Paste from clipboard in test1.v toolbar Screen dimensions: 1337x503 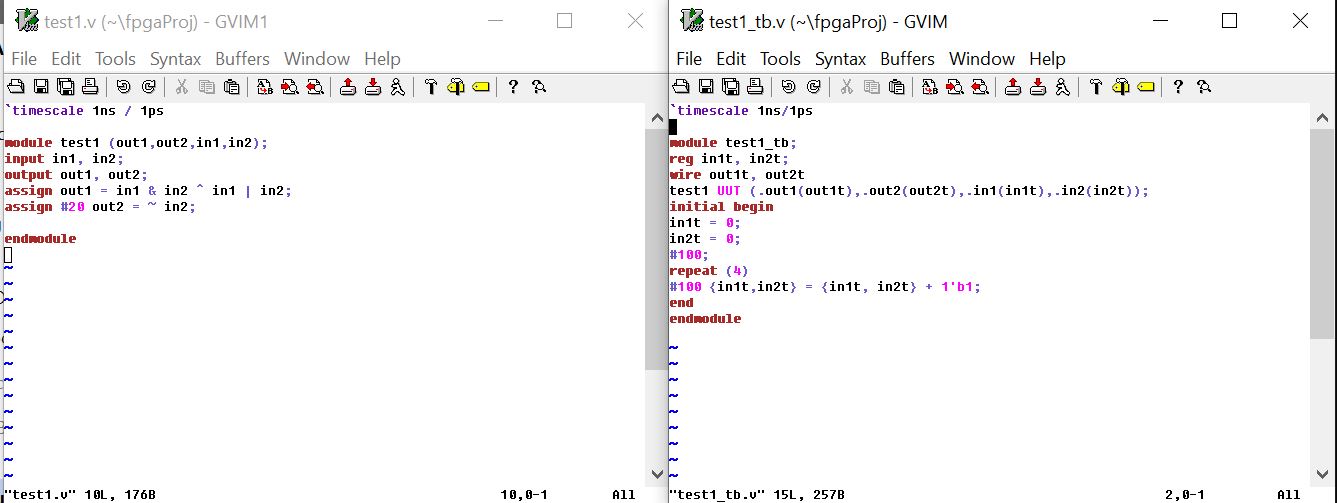[x=231, y=87]
